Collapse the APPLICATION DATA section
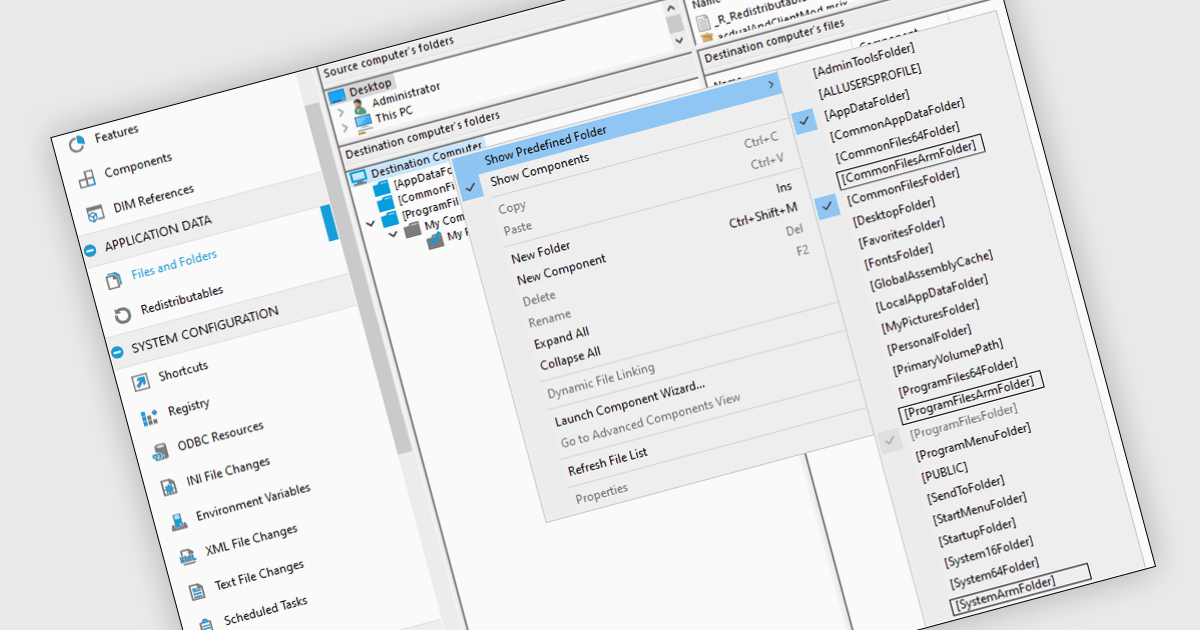Viewport: 1200px width, 630px height. (89, 250)
